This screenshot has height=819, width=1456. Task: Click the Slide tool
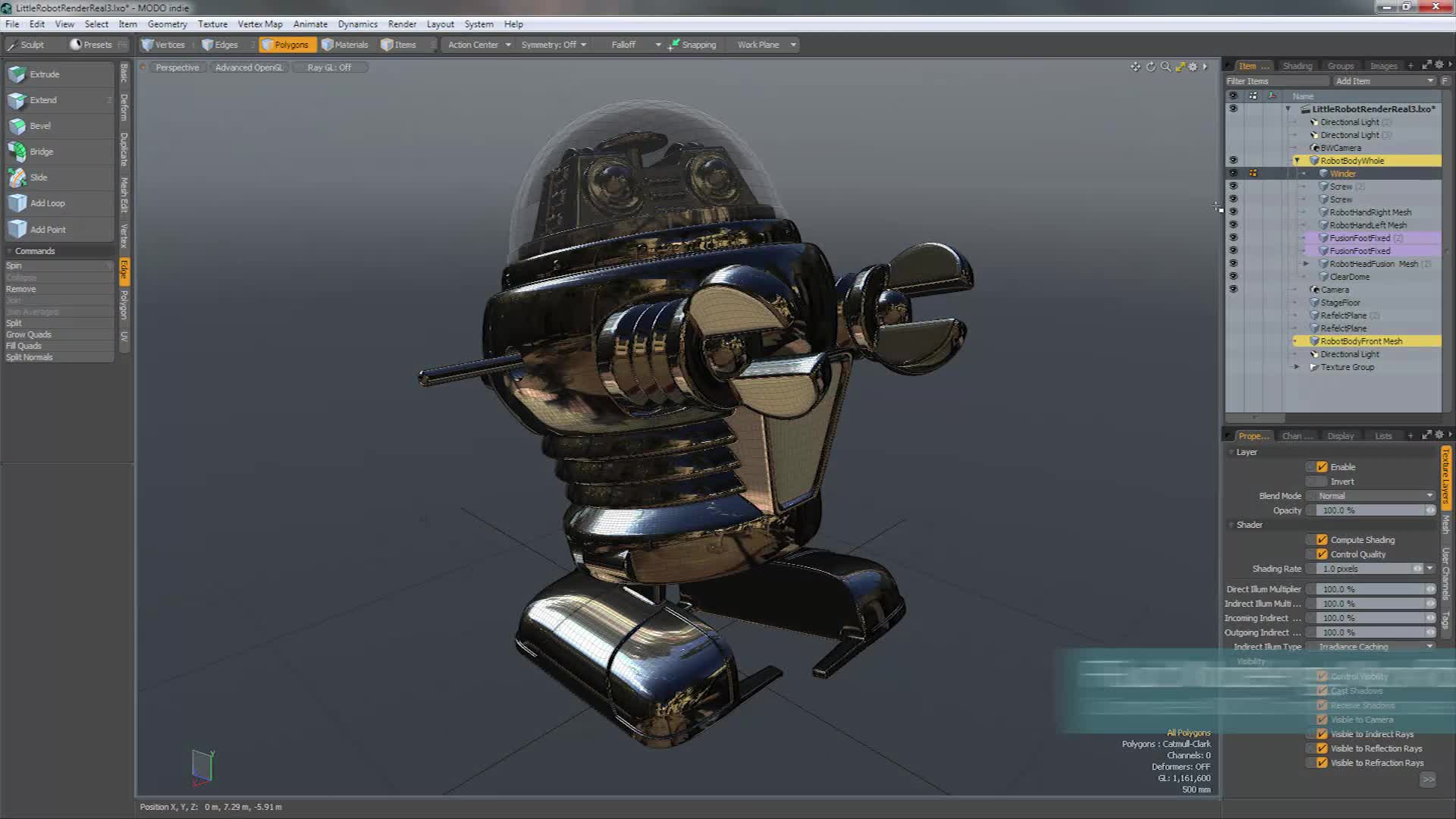[x=38, y=177]
